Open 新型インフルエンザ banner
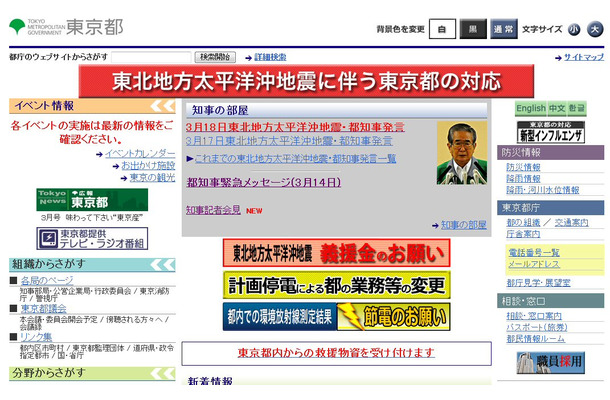This screenshot has width=610, height=400. [x=551, y=132]
